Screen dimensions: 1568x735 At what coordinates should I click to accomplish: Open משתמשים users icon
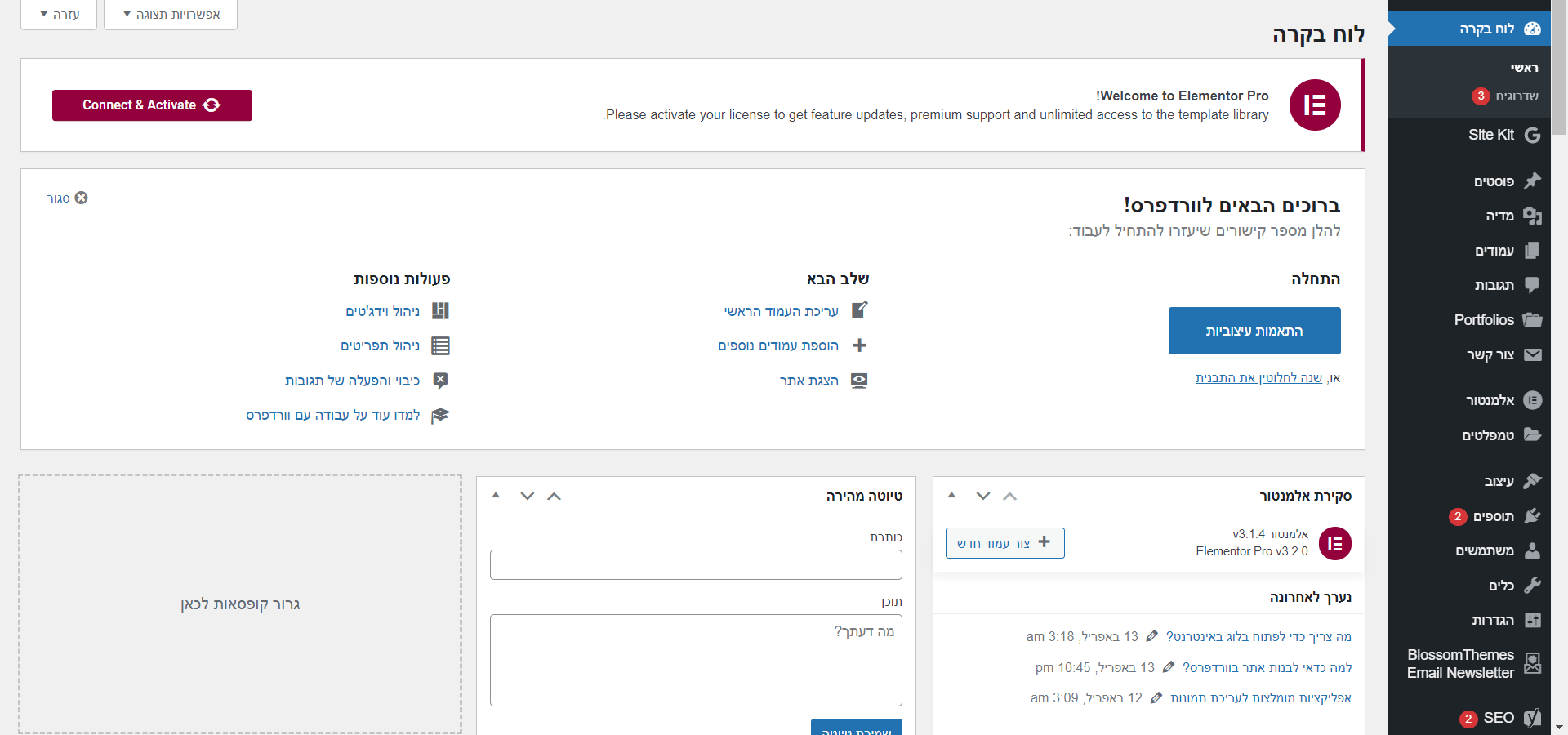pos(1533,550)
